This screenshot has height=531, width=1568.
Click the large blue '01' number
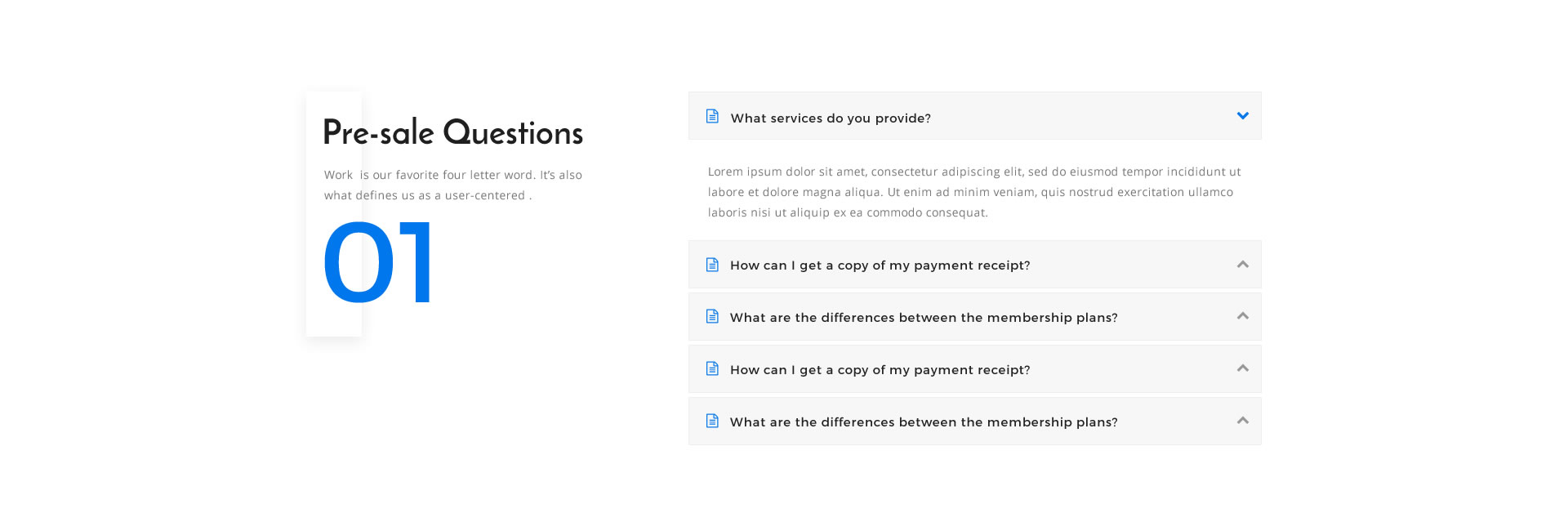pos(378,263)
